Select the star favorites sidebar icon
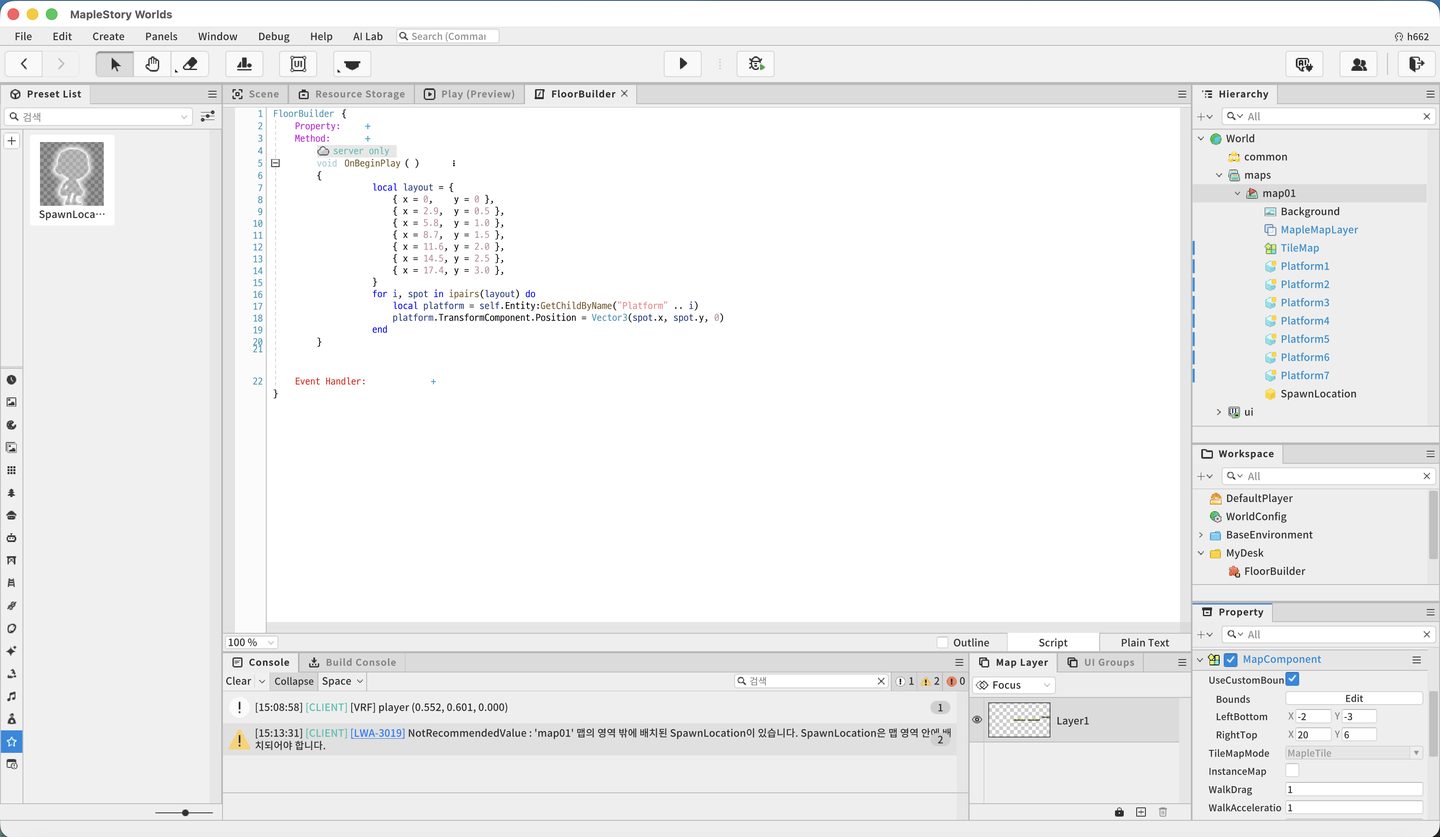The height and width of the screenshot is (837, 1440). coord(11,742)
